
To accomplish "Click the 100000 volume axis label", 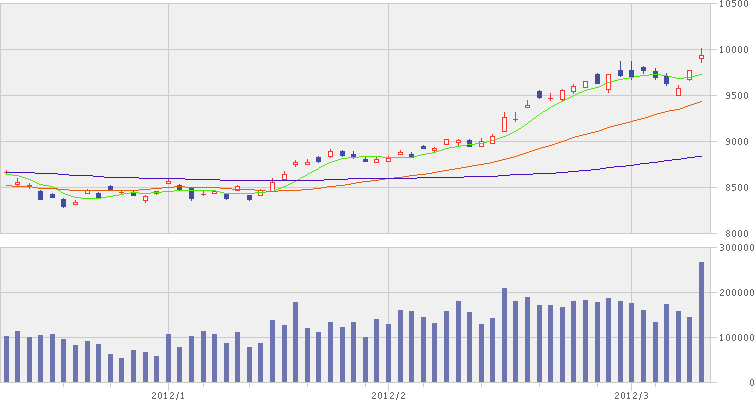I will tap(737, 338).
